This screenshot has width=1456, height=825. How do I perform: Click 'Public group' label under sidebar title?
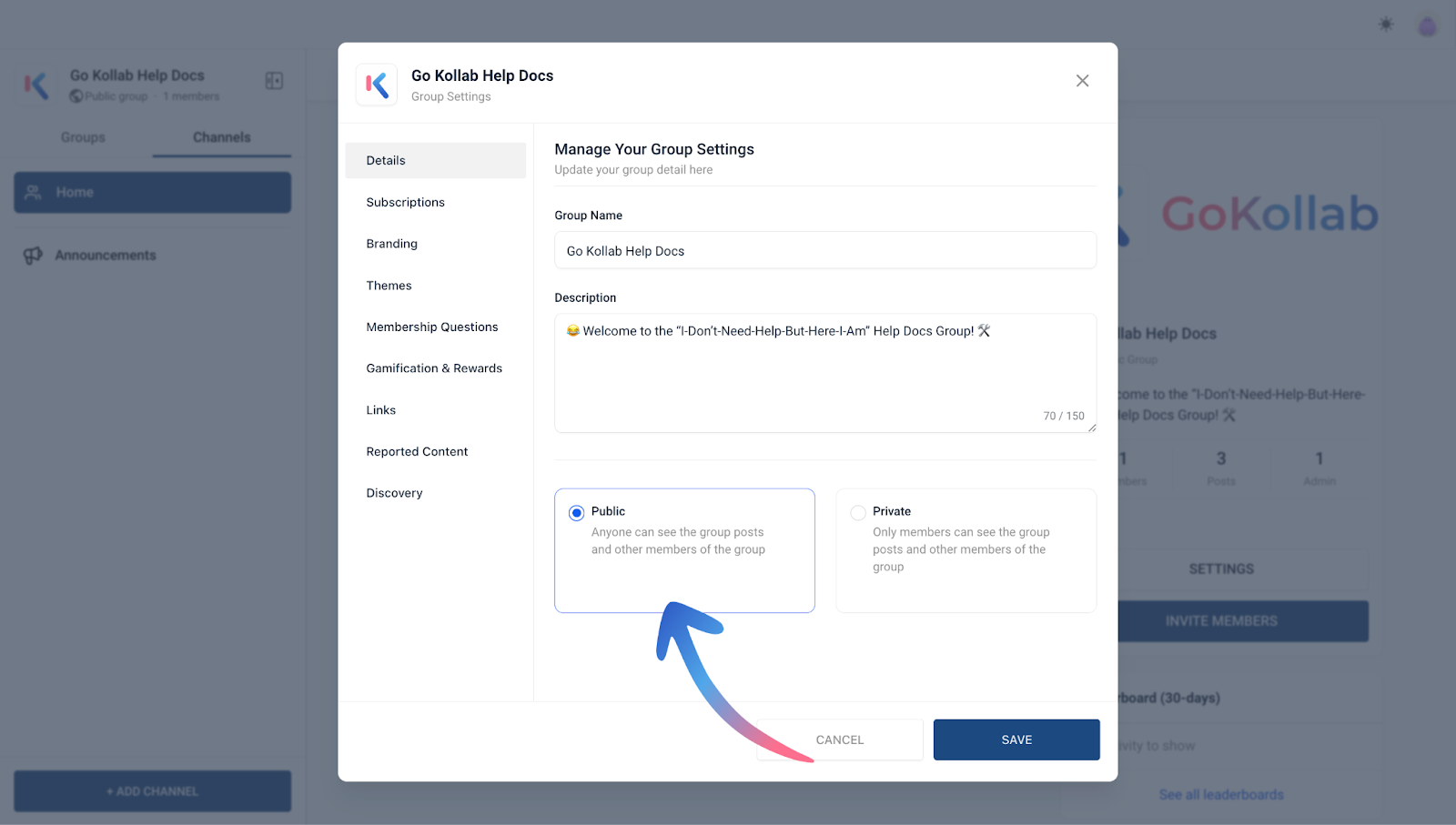click(116, 96)
